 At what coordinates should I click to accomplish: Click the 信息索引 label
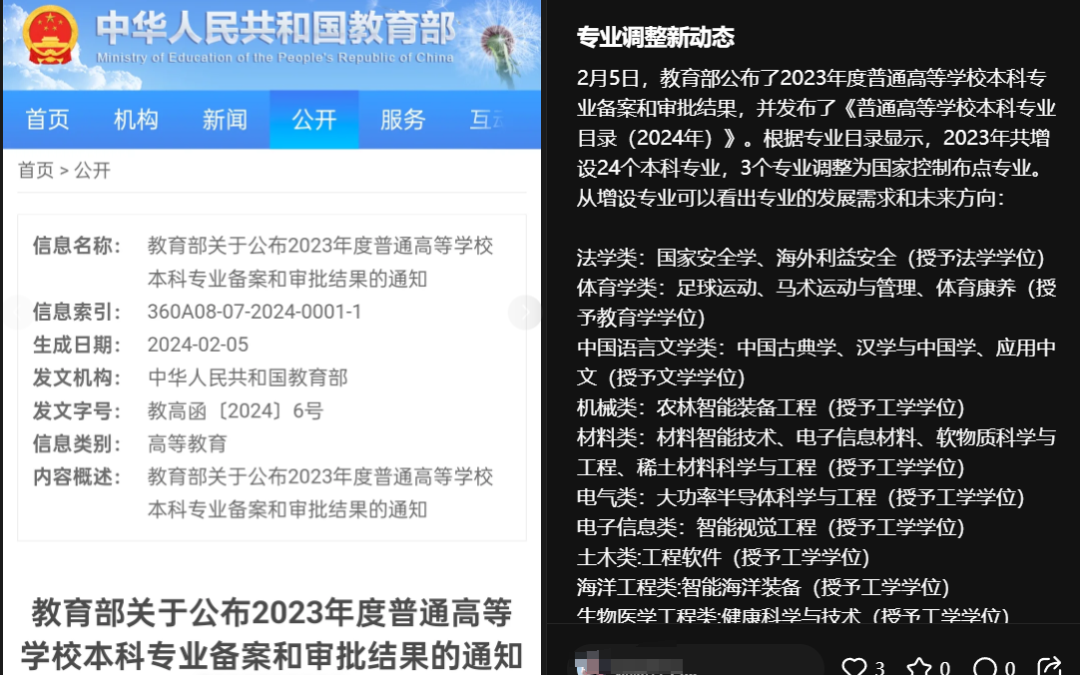point(76,312)
